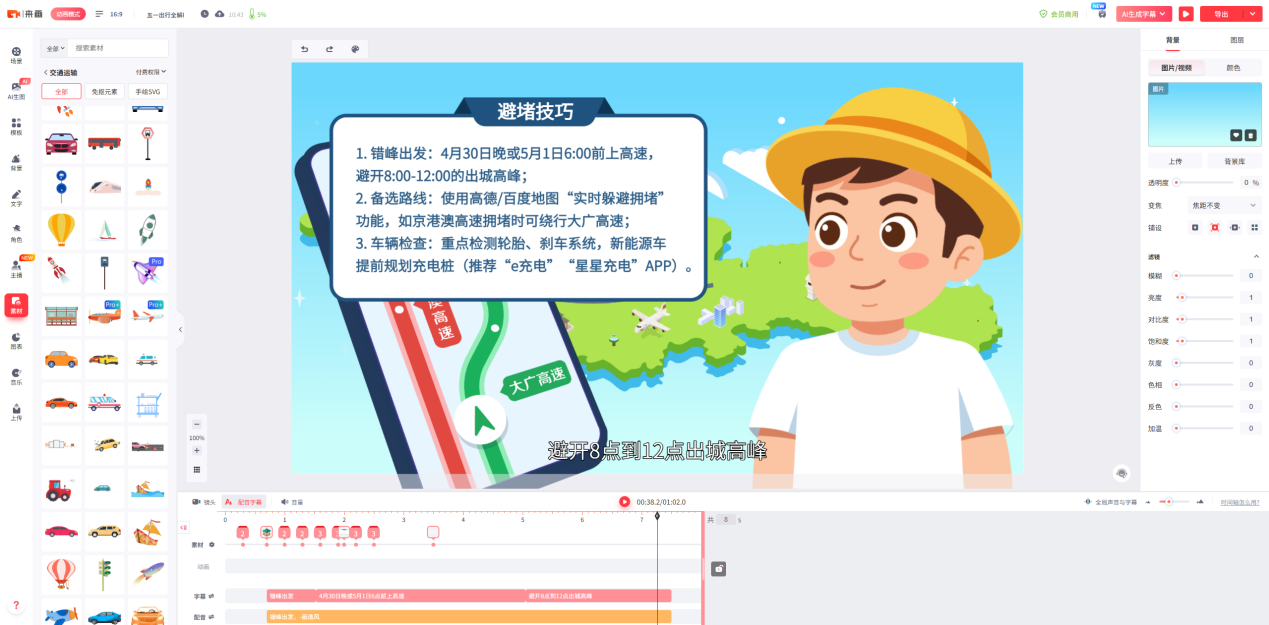Click the palette icon in canvas toolbar
This screenshot has width=1269, height=625.
tap(354, 49)
